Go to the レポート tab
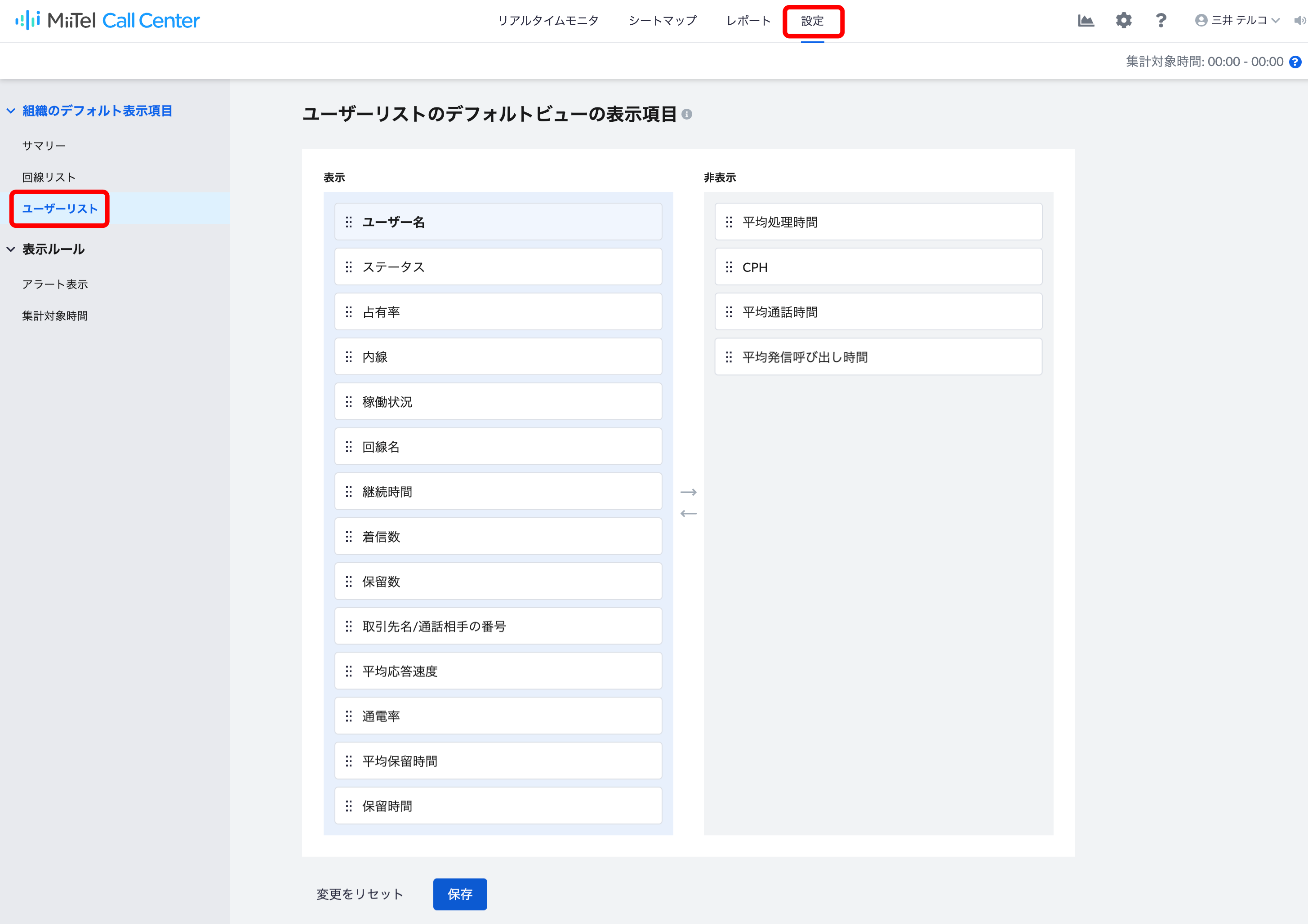The image size is (1308, 924). pyautogui.click(x=748, y=21)
